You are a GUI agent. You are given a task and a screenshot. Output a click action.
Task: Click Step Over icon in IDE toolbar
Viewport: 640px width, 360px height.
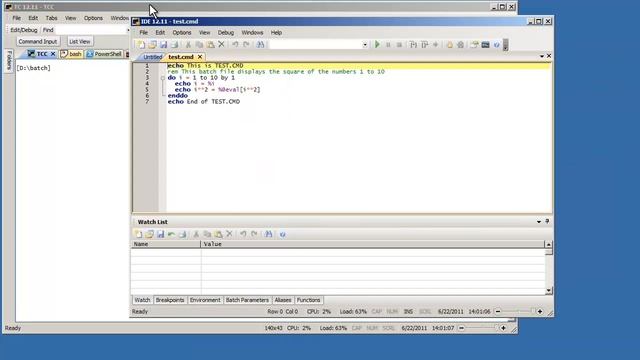point(424,44)
